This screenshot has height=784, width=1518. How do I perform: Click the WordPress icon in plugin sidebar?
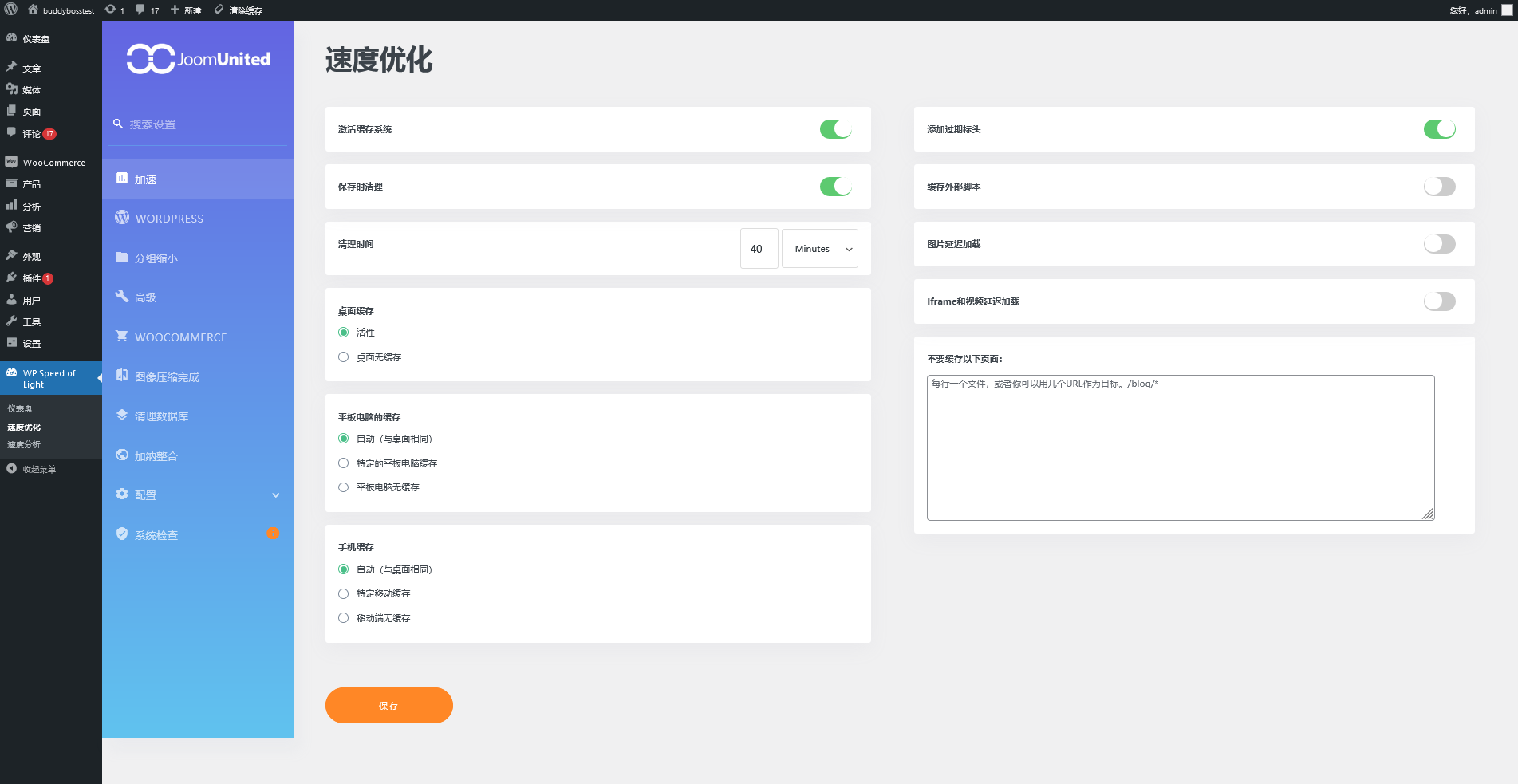point(122,217)
